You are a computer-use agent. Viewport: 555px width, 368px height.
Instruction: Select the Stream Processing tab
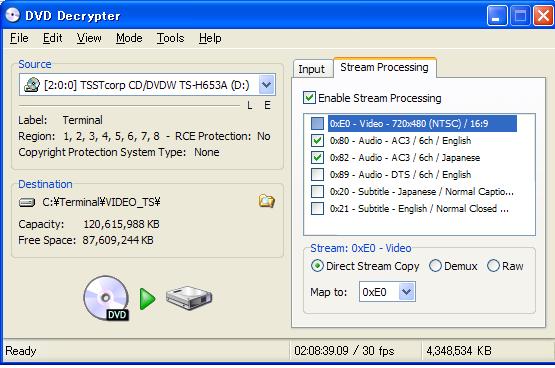(384, 67)
